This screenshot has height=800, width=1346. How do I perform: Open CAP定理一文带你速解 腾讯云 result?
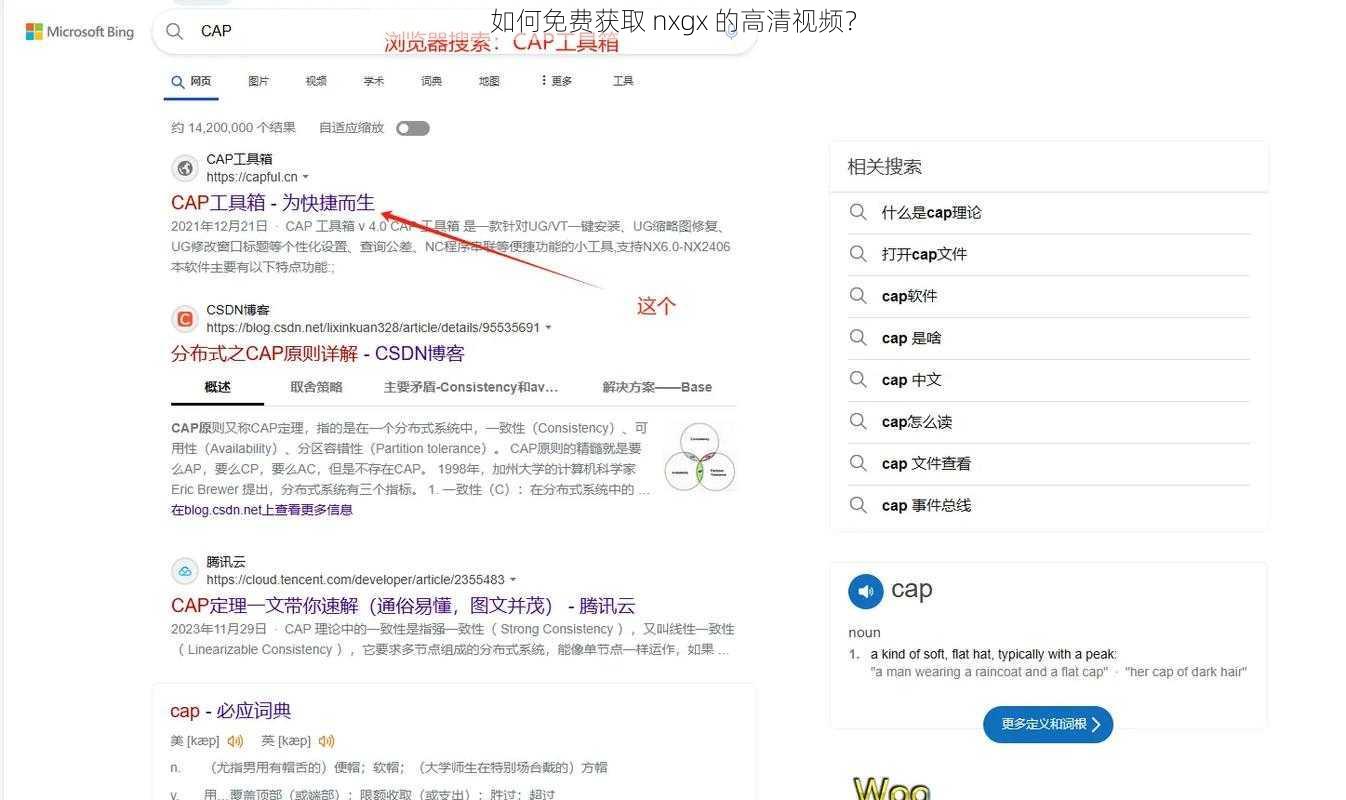(x=403, y=606)
